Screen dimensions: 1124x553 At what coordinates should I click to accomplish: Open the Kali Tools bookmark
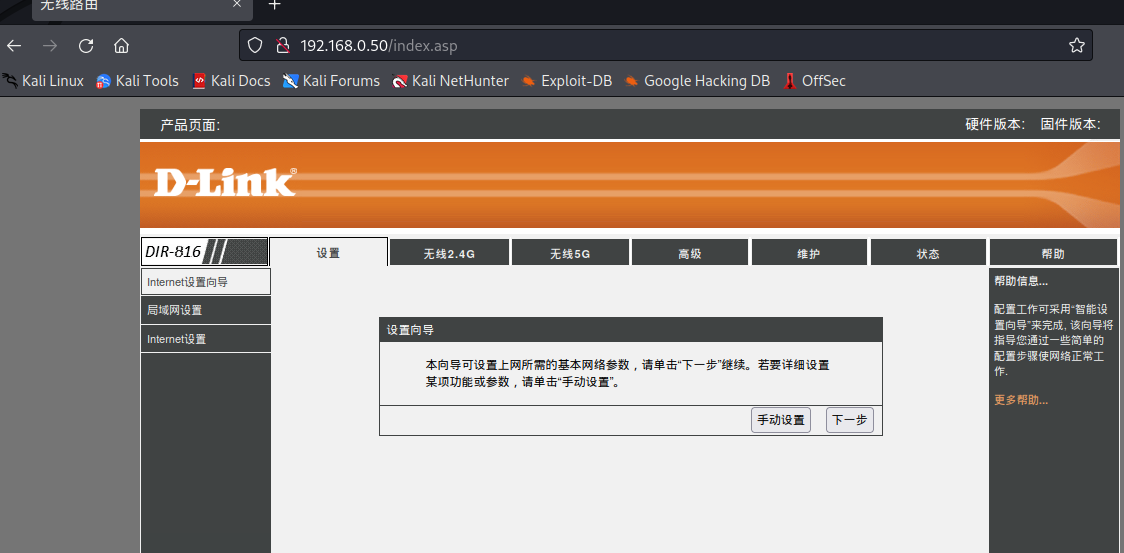pyautogui.click(x=138, y=81)
